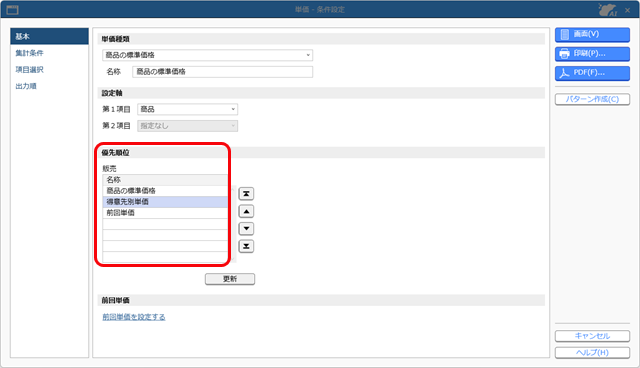Screen dimensions: 640x368
Task: Close the 単価 - 条件設定 dialog
Action: pyautogui.click(x=628, y=10)
